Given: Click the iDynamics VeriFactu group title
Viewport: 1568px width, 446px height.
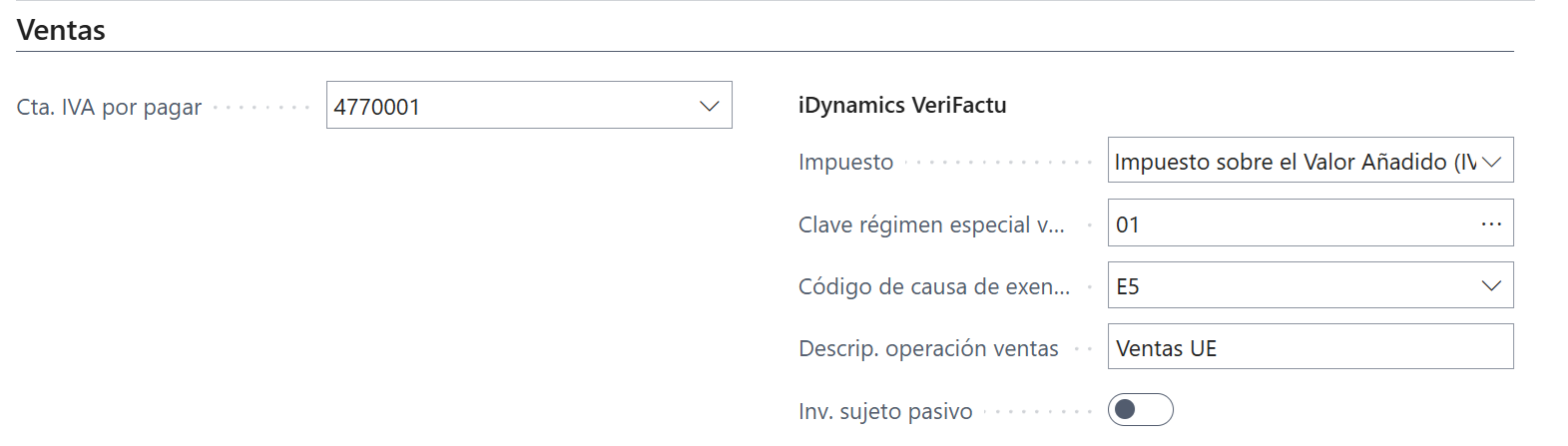Looking at the screenshot, I should click(902, 105).
